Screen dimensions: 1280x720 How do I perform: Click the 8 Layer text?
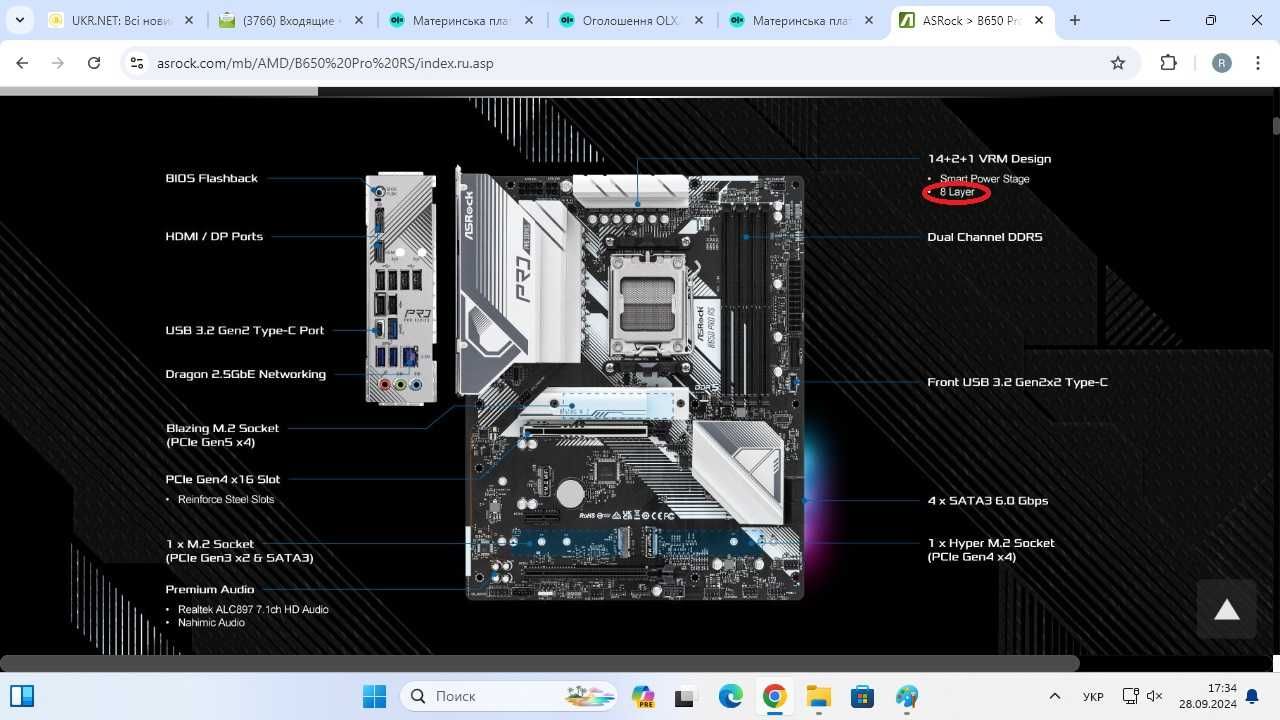pos(957,192)
